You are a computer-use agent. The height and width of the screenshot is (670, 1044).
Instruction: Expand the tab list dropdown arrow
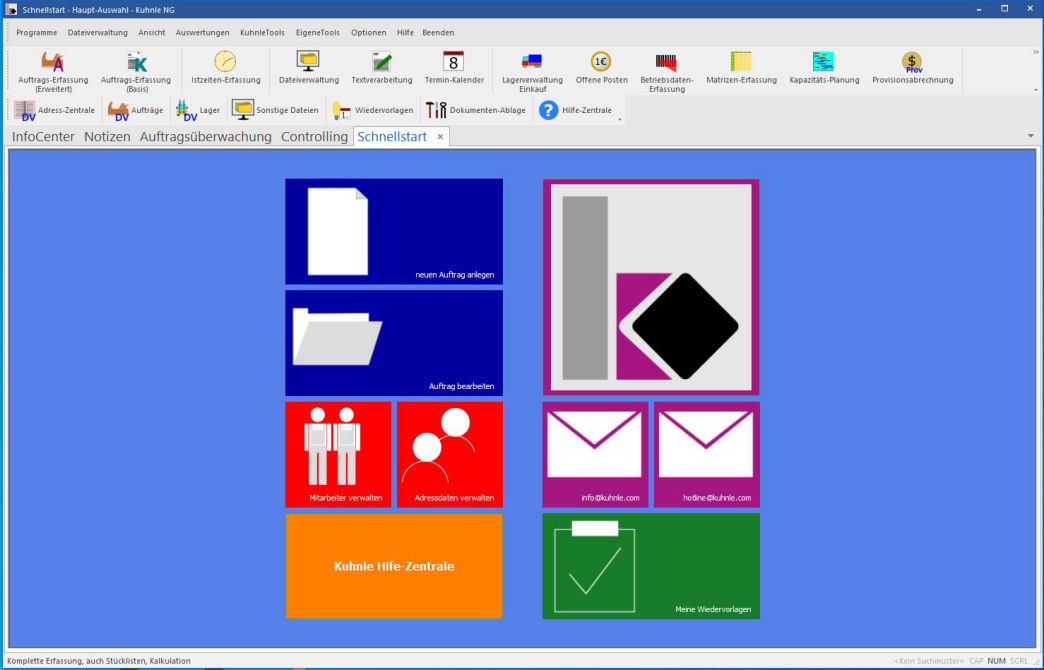click(x=1030, y=136)
